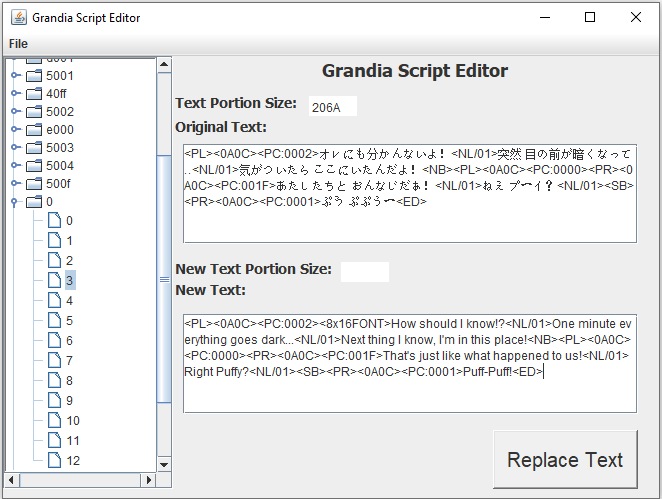Select tree label "5001"
662x499 pixels.
60,76
